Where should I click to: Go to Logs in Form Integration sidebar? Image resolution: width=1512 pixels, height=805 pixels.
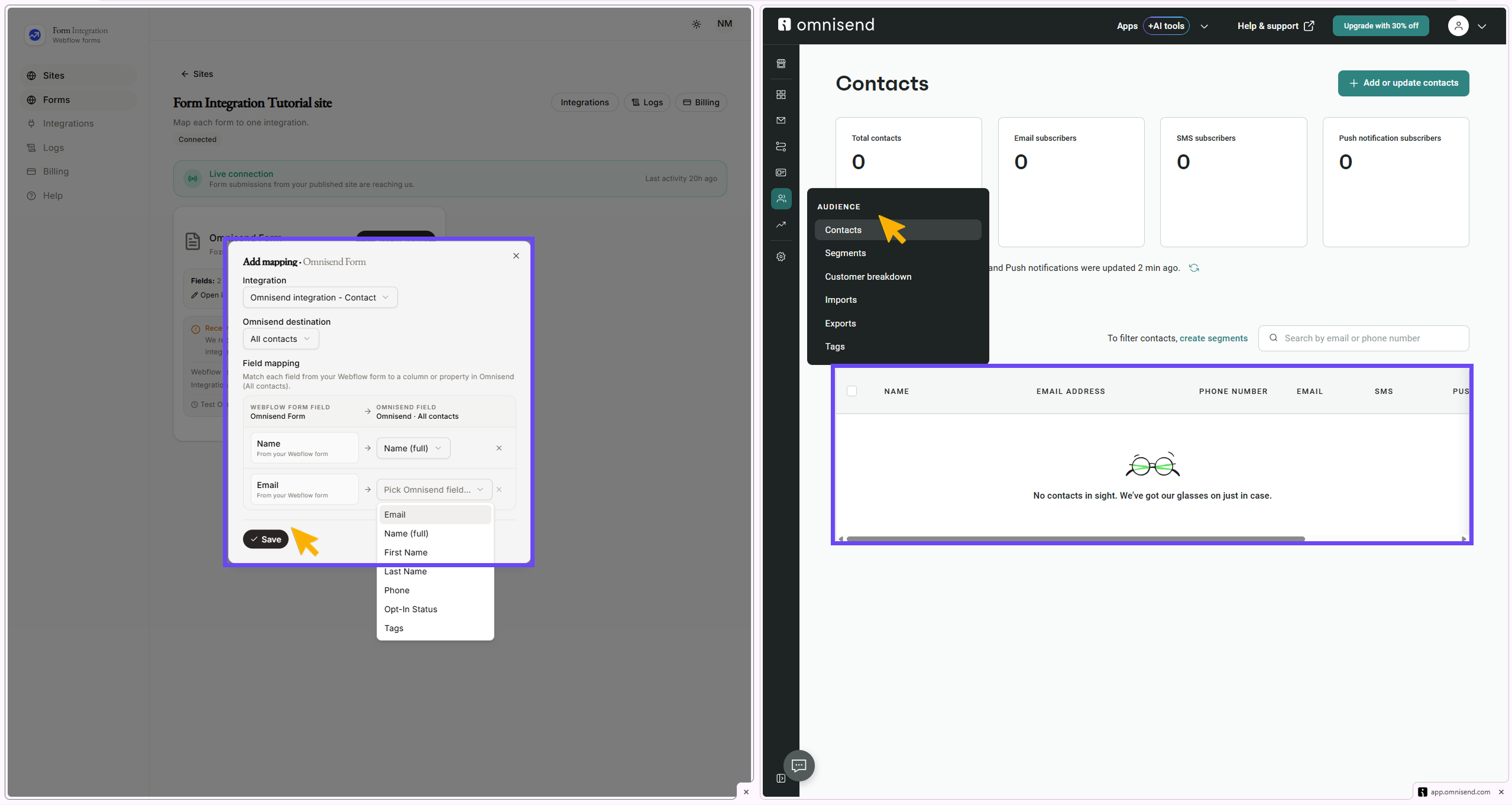coord(79,148)
